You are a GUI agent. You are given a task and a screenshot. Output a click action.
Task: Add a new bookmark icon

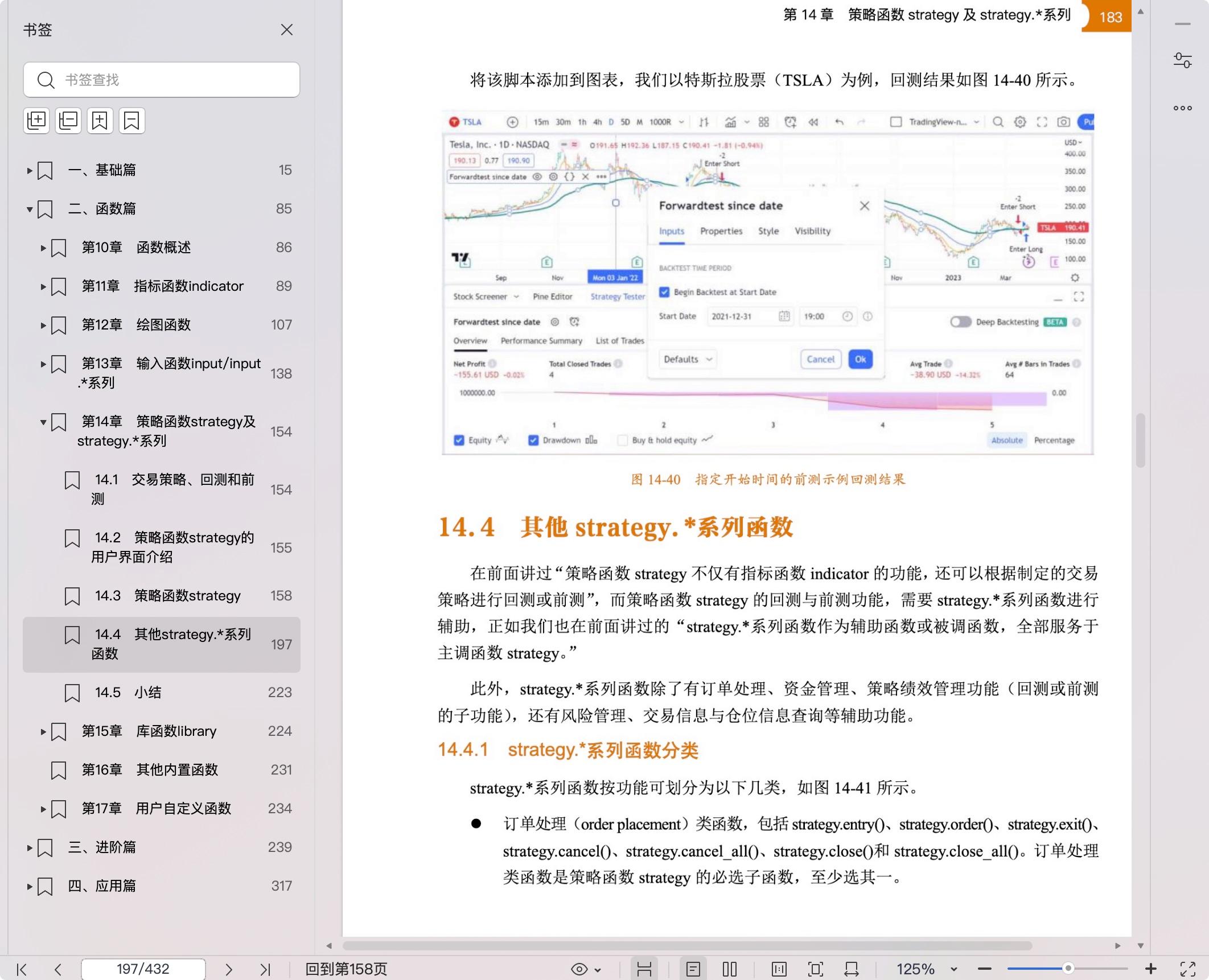[x=100, y=120]
